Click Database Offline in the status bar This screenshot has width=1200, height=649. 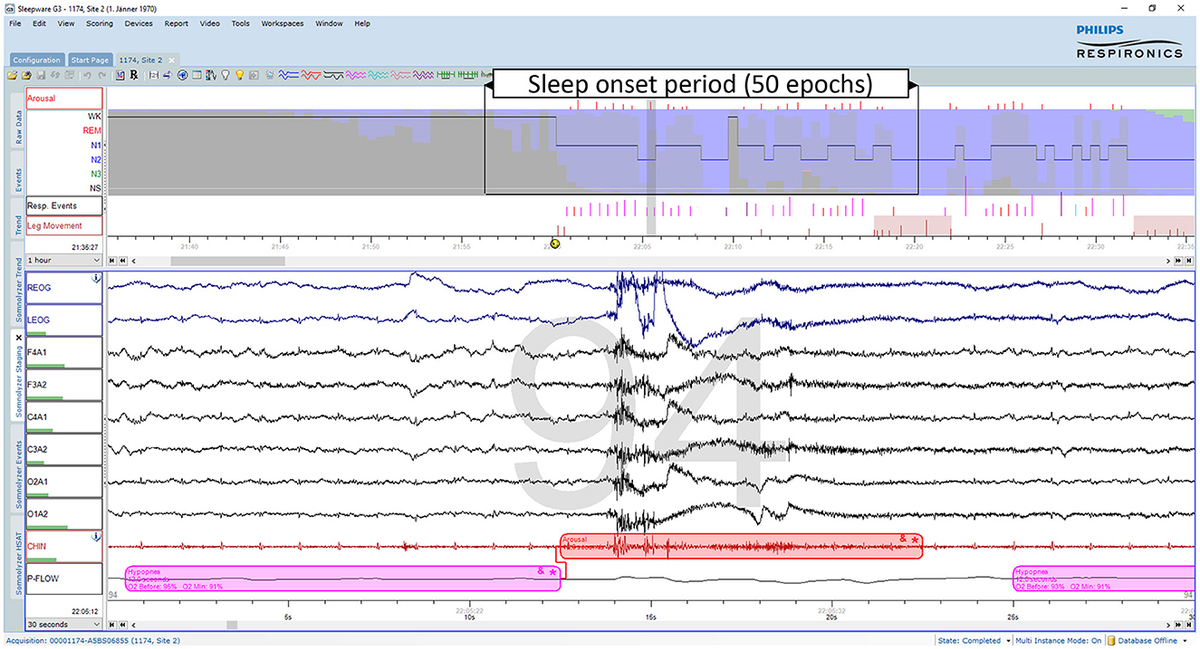pos(1146,640)
